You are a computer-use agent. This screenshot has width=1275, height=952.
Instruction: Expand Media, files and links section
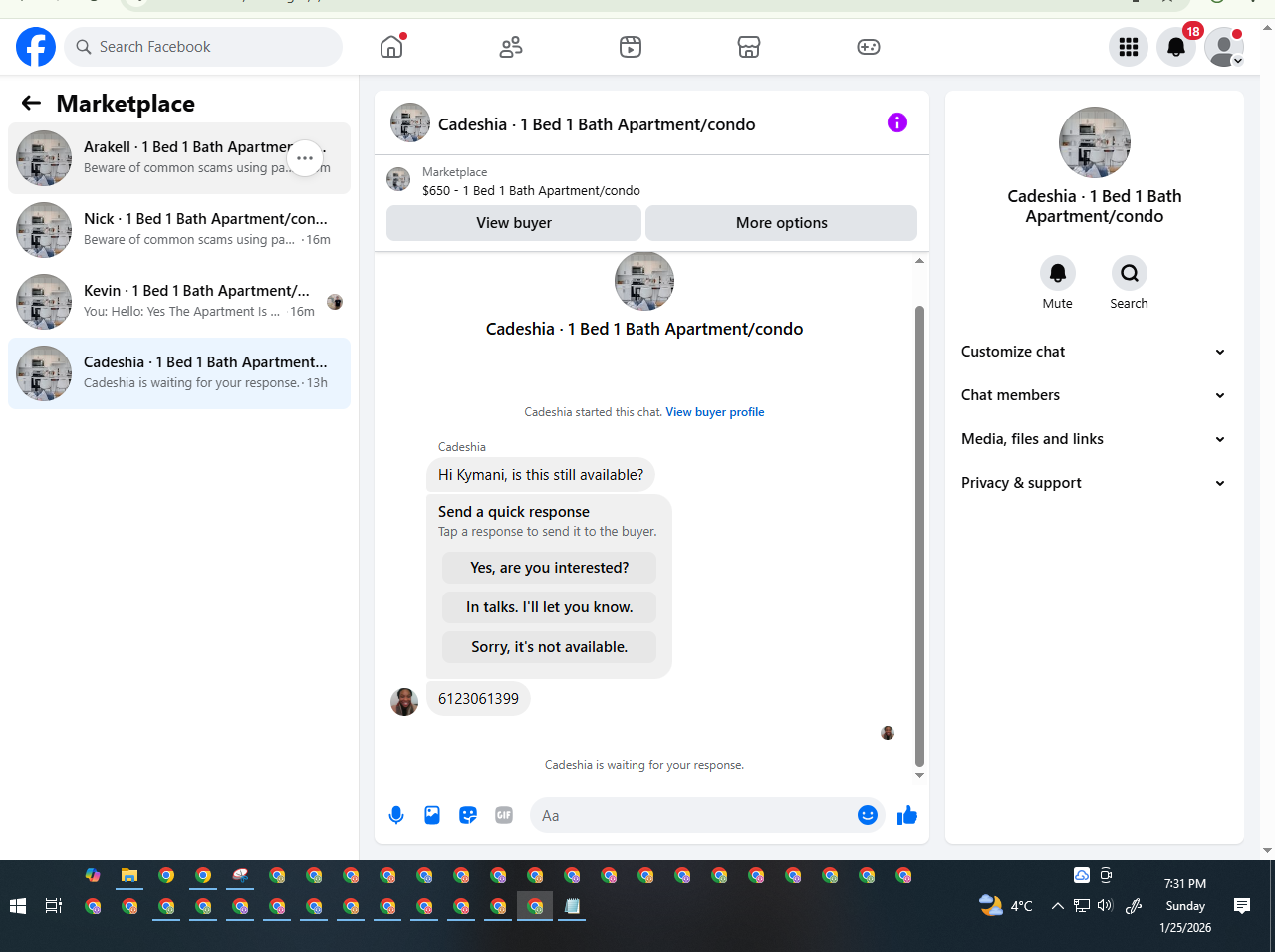click(1094, 439)
